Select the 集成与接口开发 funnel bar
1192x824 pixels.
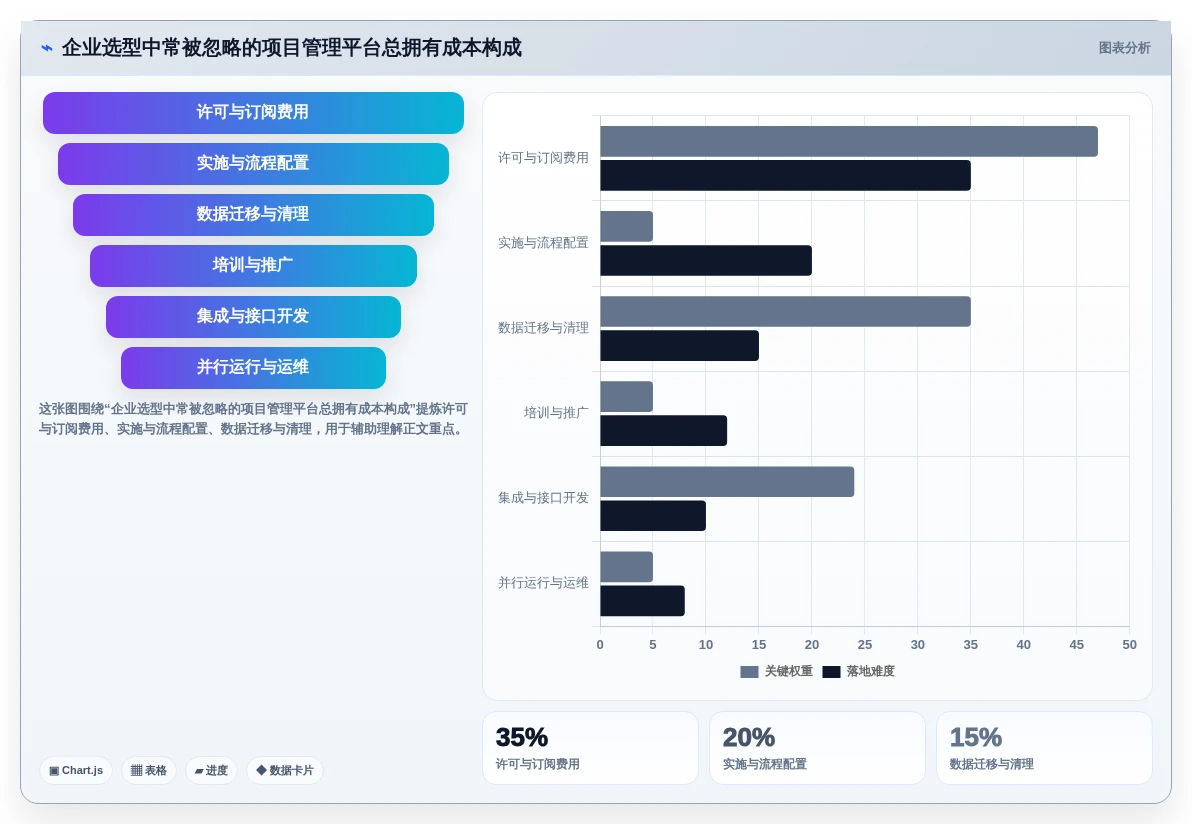(x=253, y=316)
